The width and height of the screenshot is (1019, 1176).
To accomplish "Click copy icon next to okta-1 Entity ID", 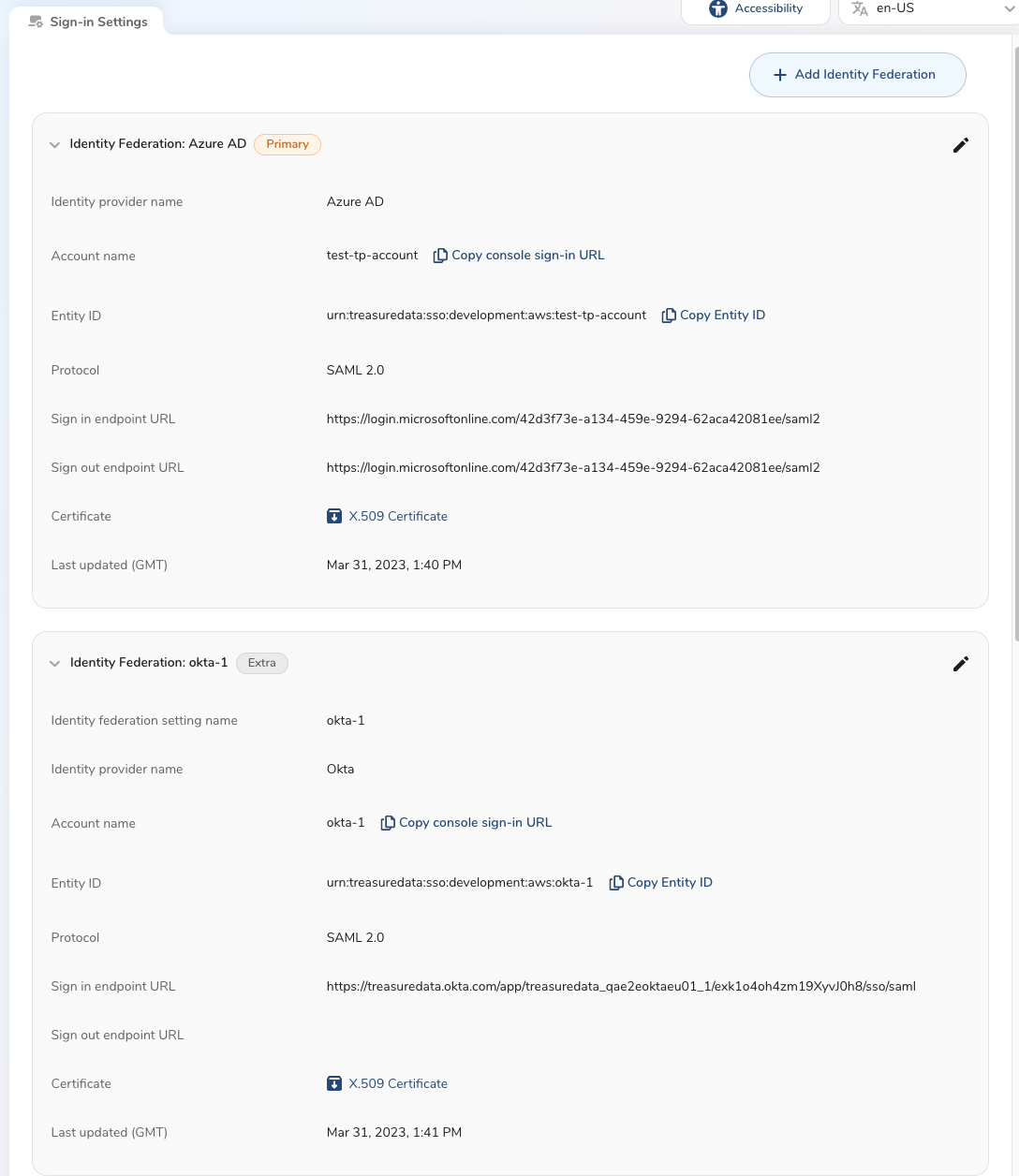I will click(615, 883).
